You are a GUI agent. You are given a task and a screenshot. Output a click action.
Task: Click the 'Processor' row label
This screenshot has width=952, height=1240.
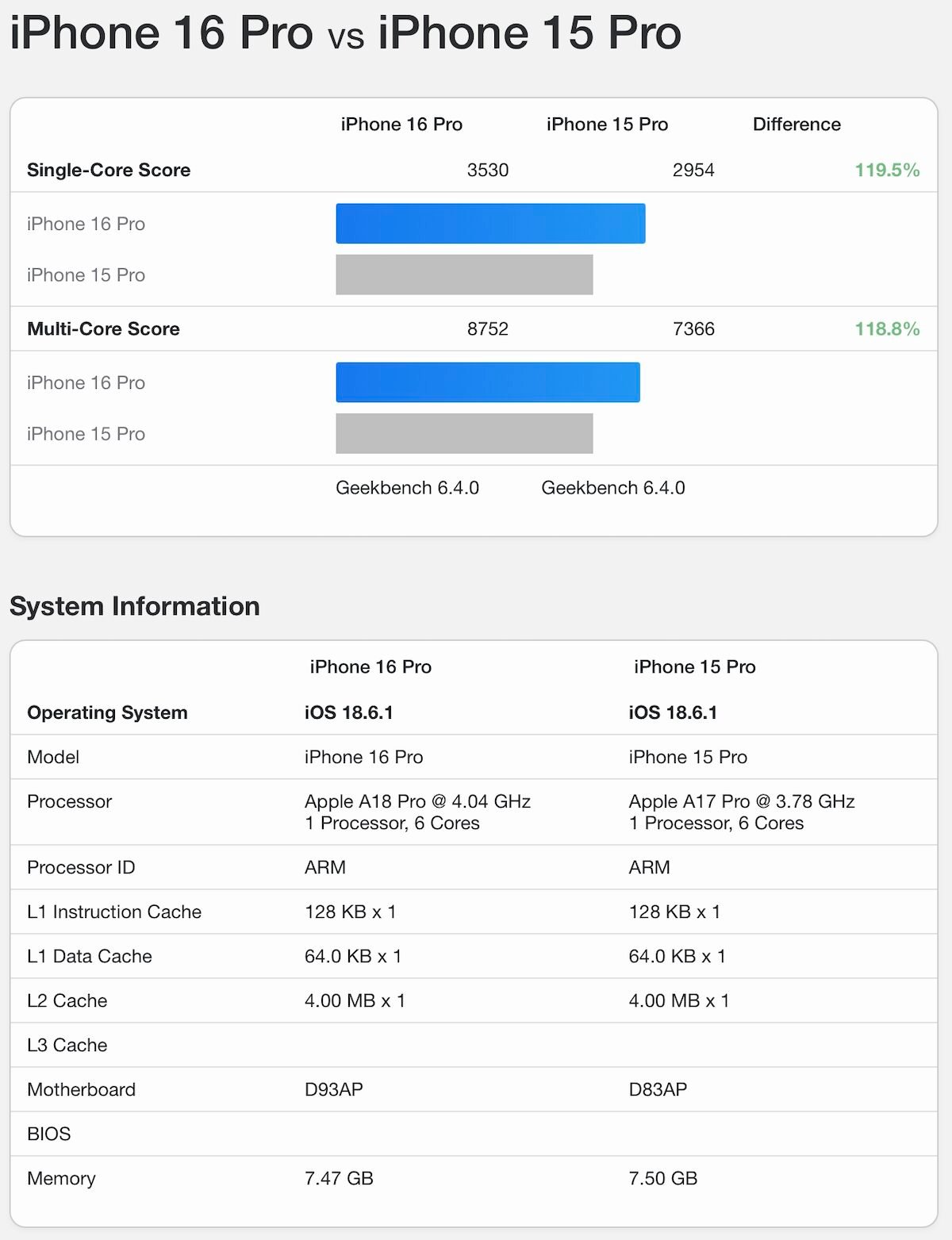pyautogui.click(x=70, y=801)
